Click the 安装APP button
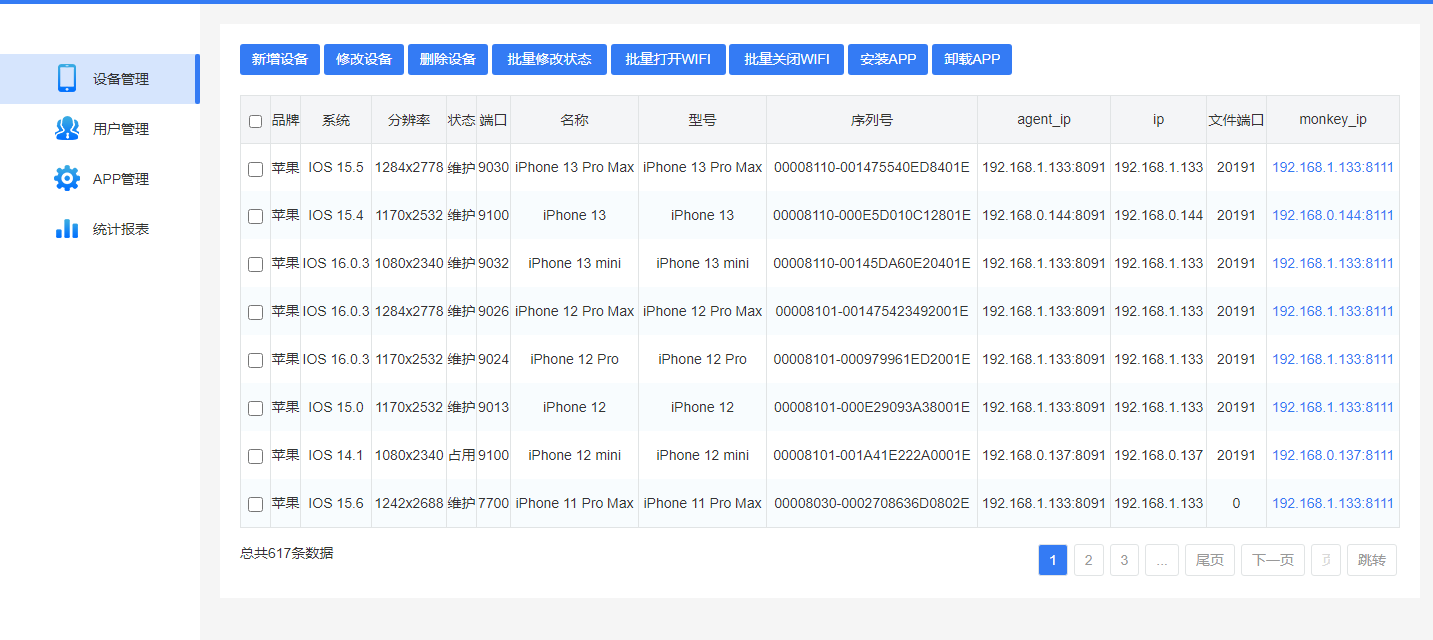Screen dimensions: 1433x640 tap(888, 60)
